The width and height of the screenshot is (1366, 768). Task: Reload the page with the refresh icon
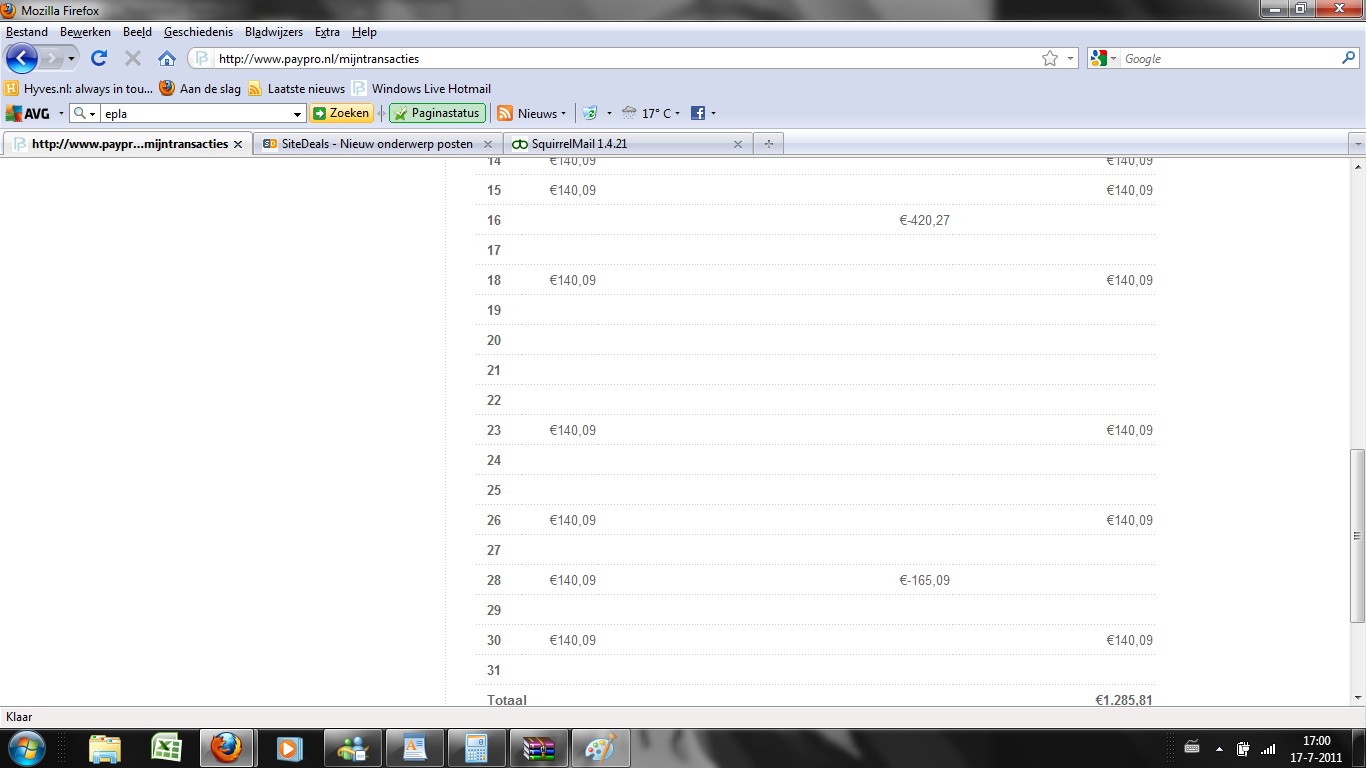tap(99, 58)
